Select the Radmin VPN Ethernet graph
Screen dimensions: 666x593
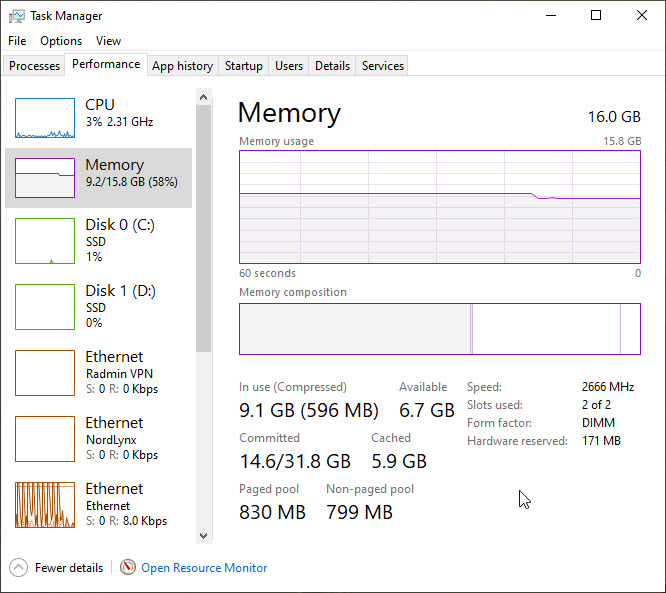coord(45,373)
